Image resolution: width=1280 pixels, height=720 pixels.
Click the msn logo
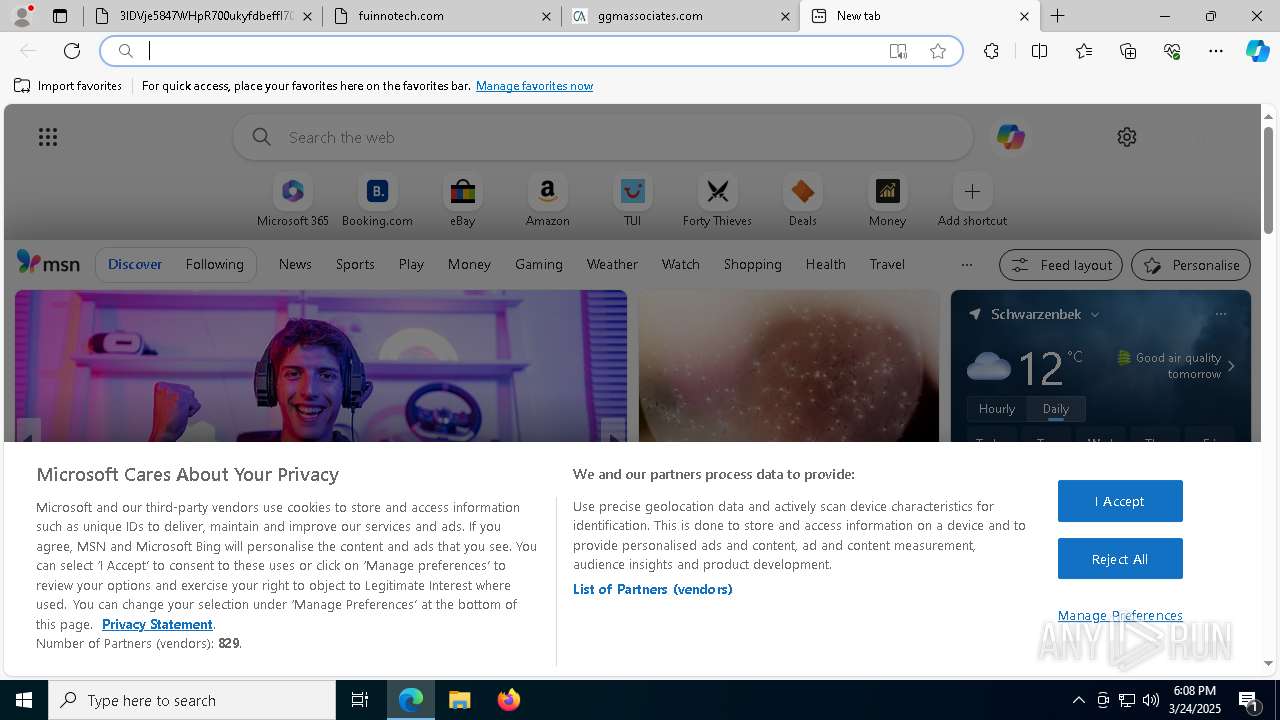tap(48, 263)
